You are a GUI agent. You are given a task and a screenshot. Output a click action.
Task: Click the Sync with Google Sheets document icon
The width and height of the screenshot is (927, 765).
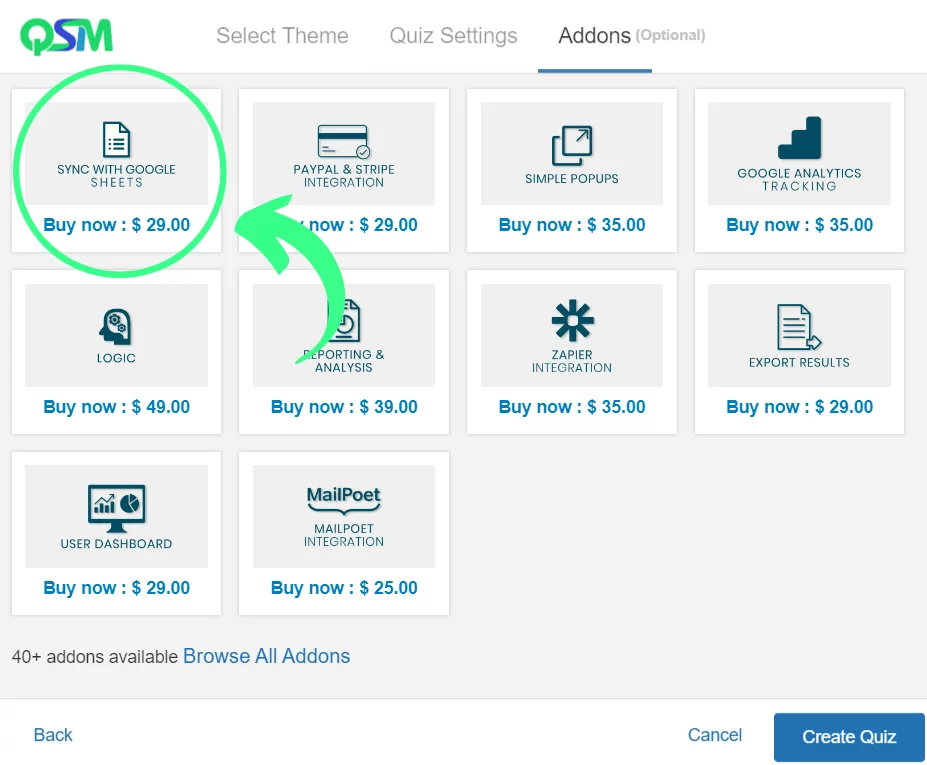pos(116,140)
